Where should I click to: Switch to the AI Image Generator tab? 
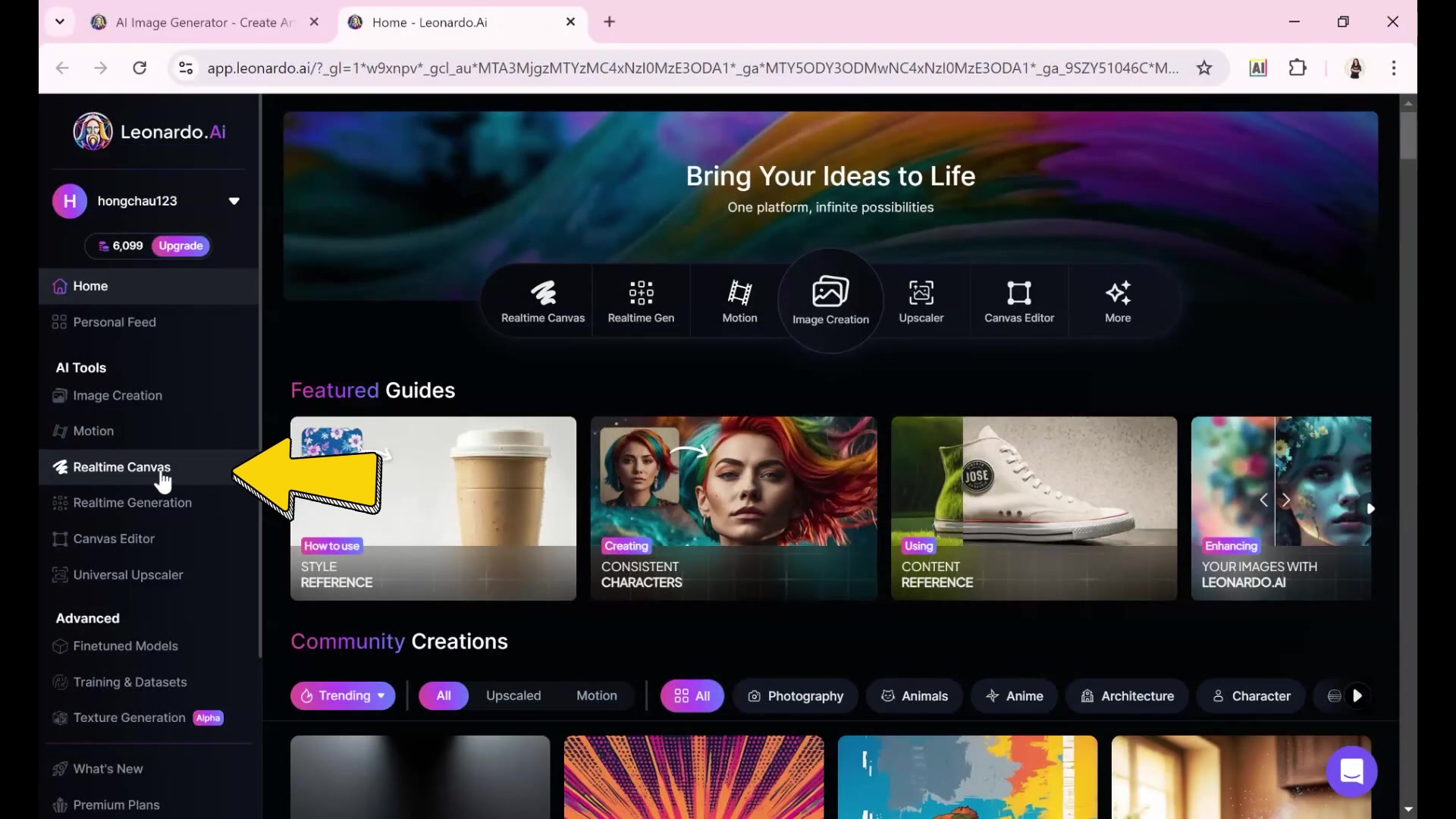point(203,22)
